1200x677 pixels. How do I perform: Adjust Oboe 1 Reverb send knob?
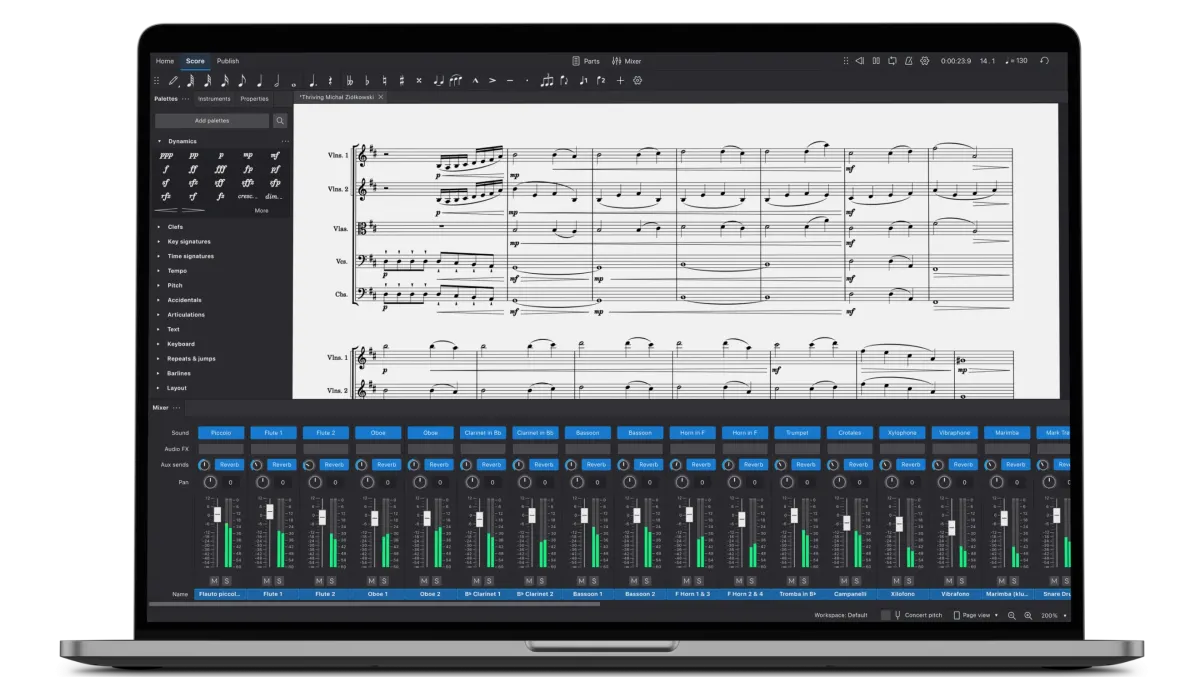[x=361, y=465]
